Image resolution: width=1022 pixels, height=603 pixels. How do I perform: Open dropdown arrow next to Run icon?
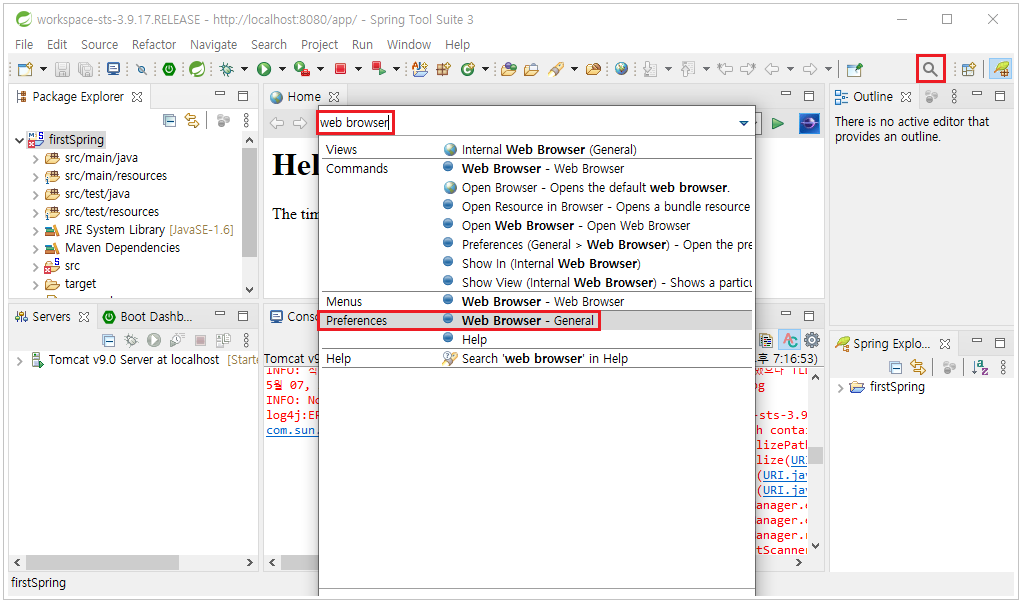(282, 69)
